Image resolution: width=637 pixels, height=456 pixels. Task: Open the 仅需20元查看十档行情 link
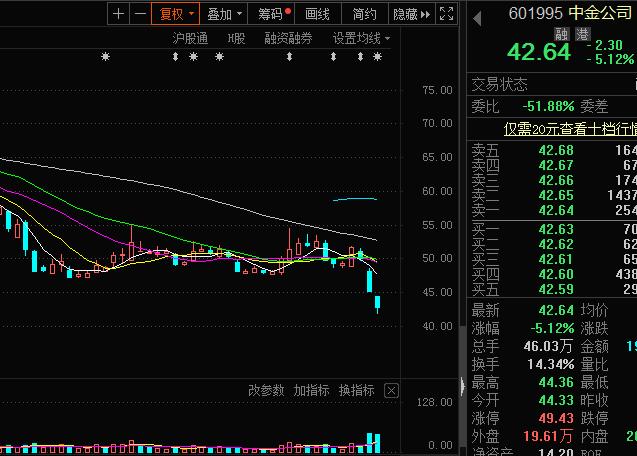[570, 129]
